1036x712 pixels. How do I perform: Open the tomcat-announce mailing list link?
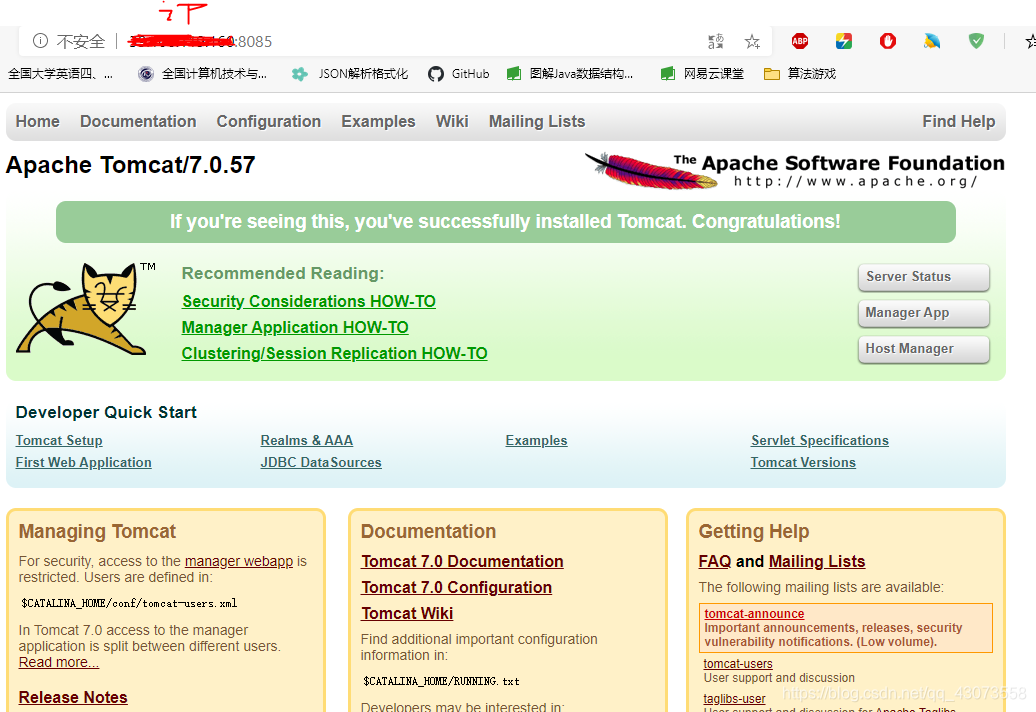click(754, 614)
